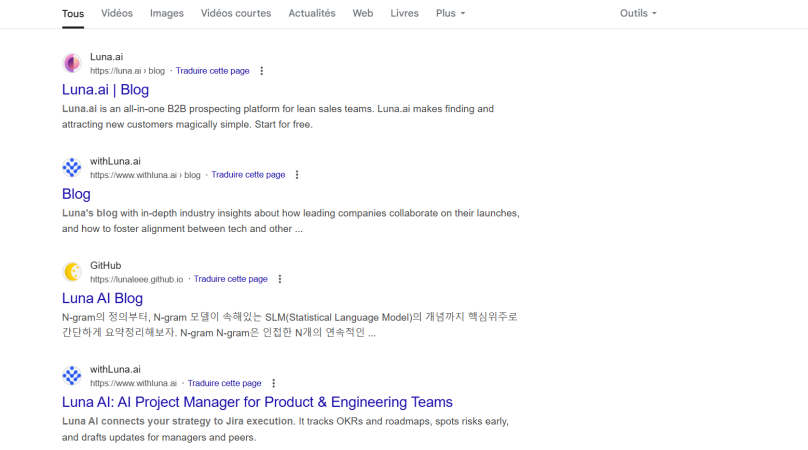Switch to the Images tab
Image resolution: width=808 pixels, height=450 pixels.
click(x=166, y=13)
